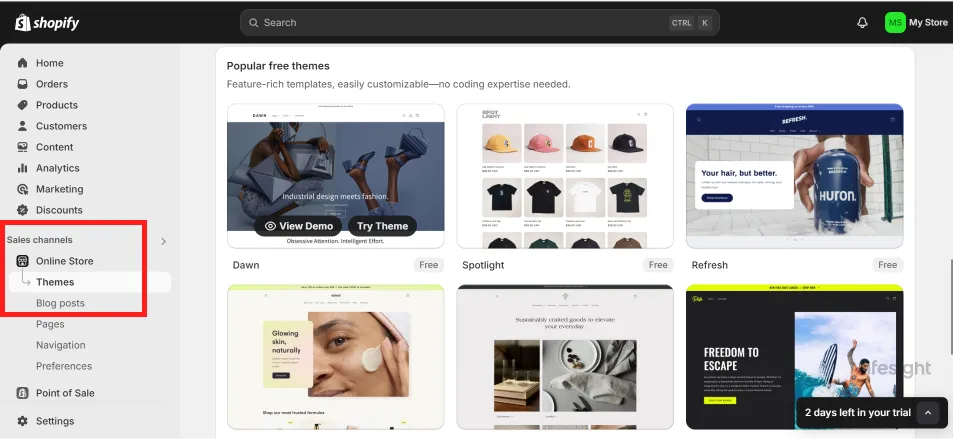
Task: Open the notifications bell
Action: tap(862, 23)
